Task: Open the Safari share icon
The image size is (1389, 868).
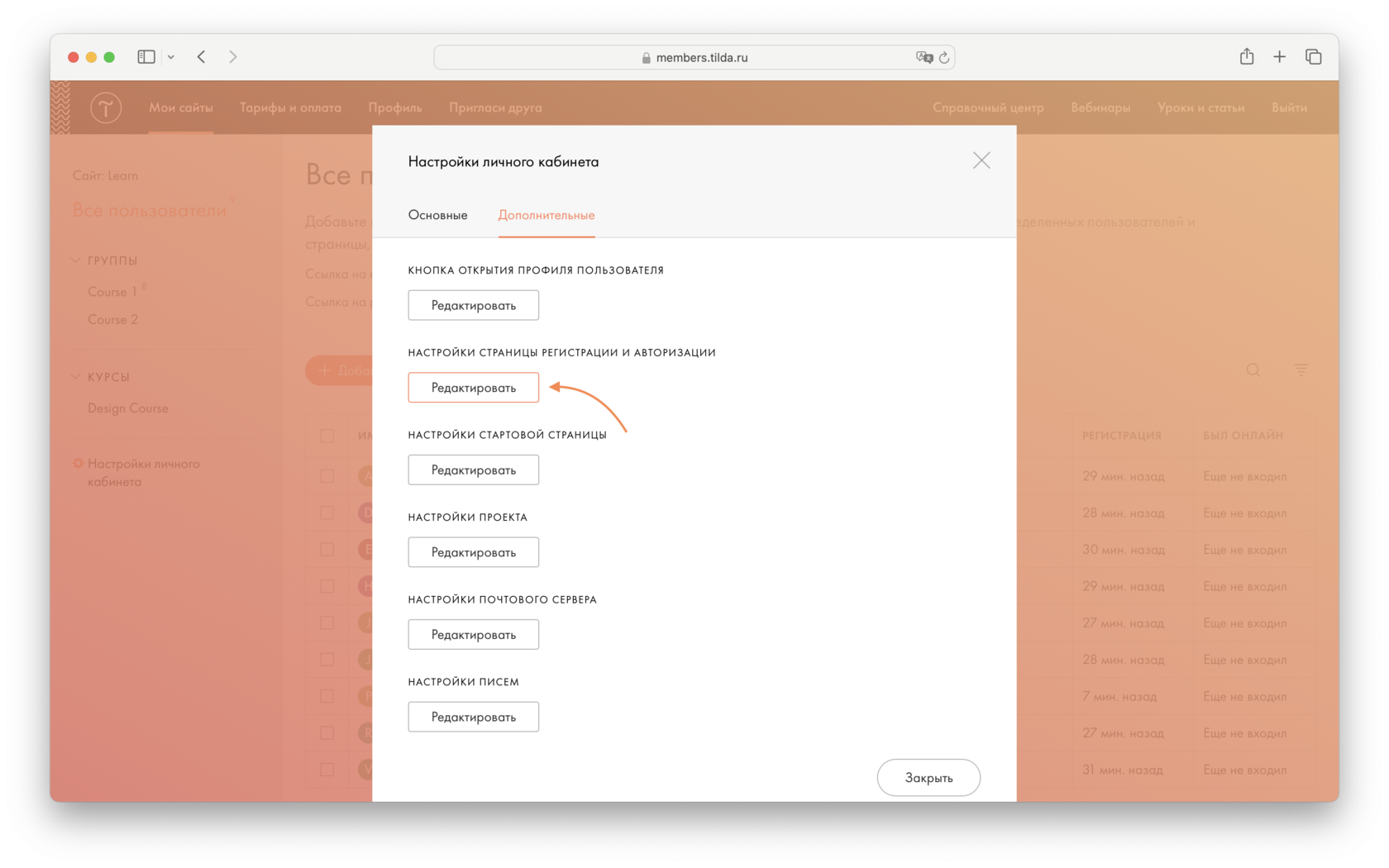Action: click(x=1247, y=56)
